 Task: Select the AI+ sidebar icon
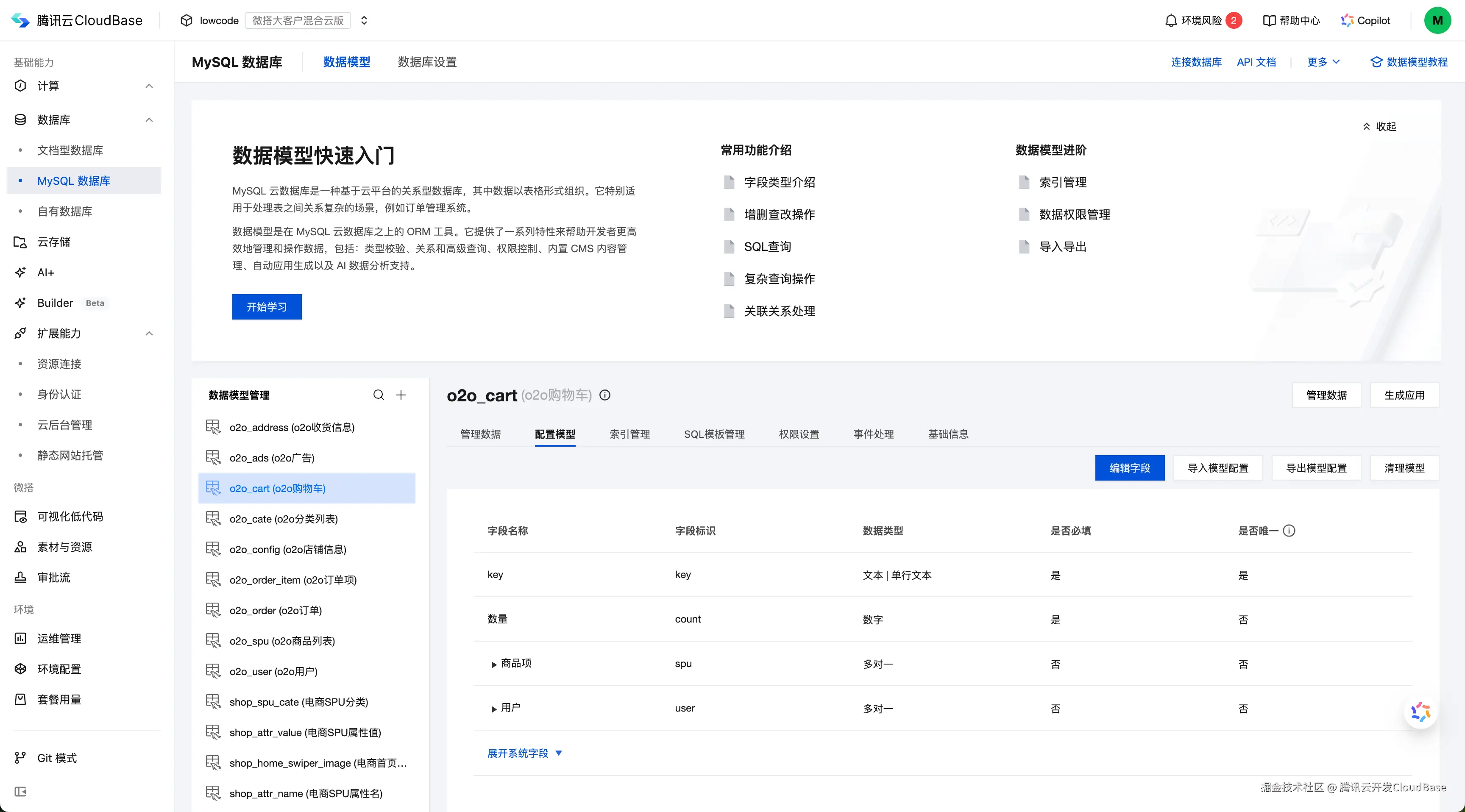(20, 272)
